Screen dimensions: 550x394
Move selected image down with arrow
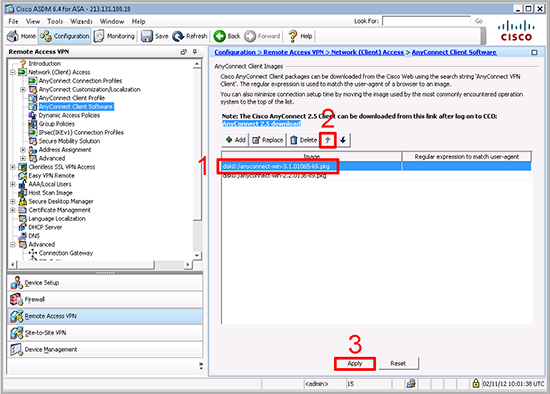click(343, 140)
